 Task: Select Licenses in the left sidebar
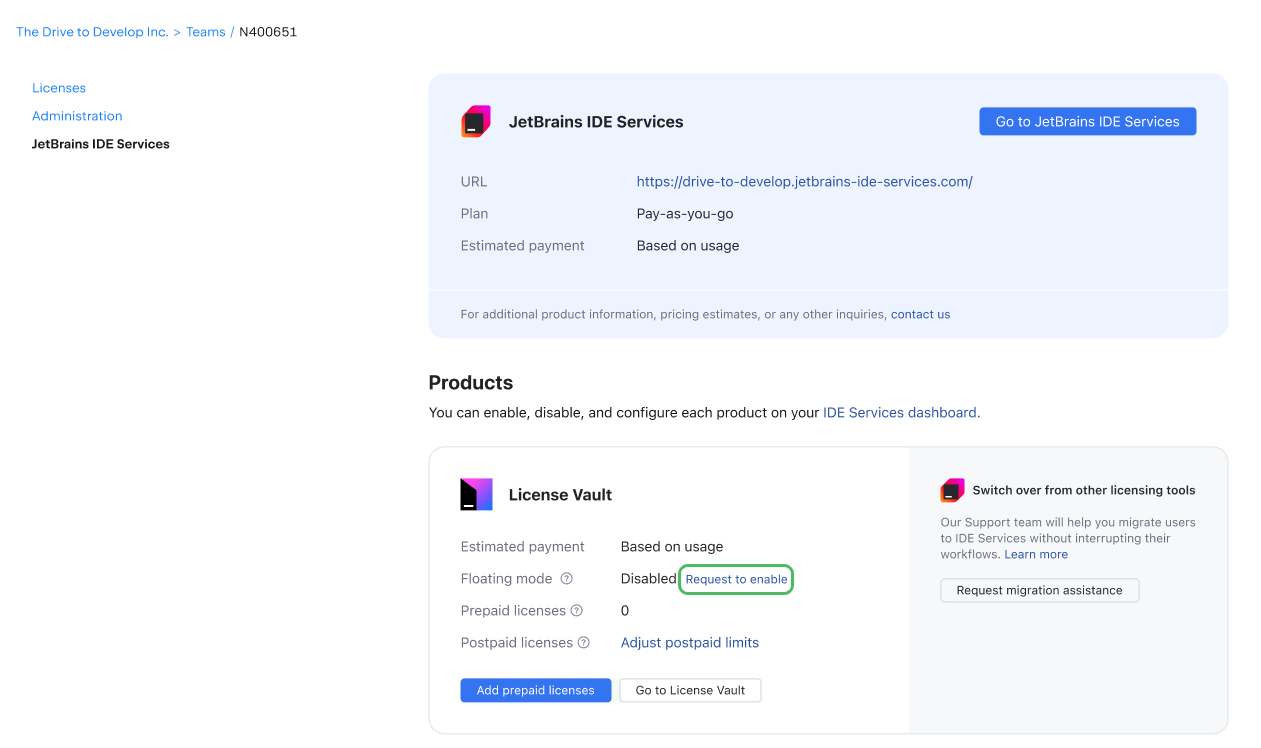click(x=58, y=87)
